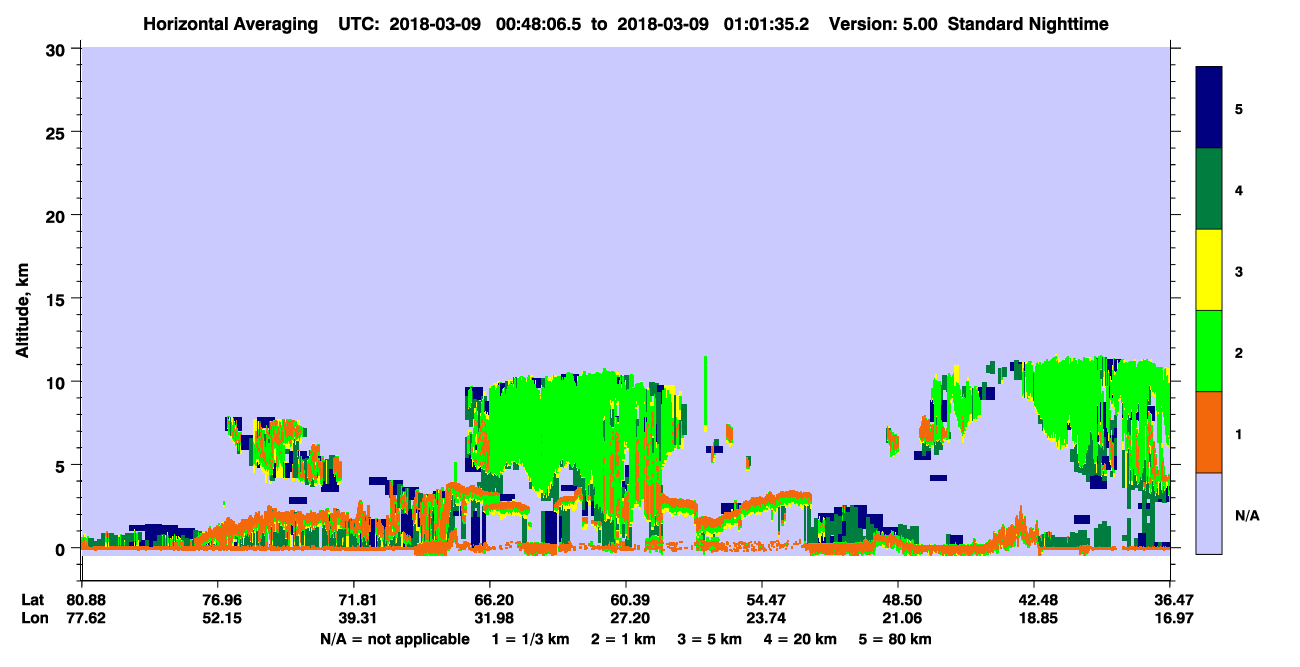Click the y-axis tick label 15
The height and width of the screenshot is (667, 1300).
(x=58, y=299)
